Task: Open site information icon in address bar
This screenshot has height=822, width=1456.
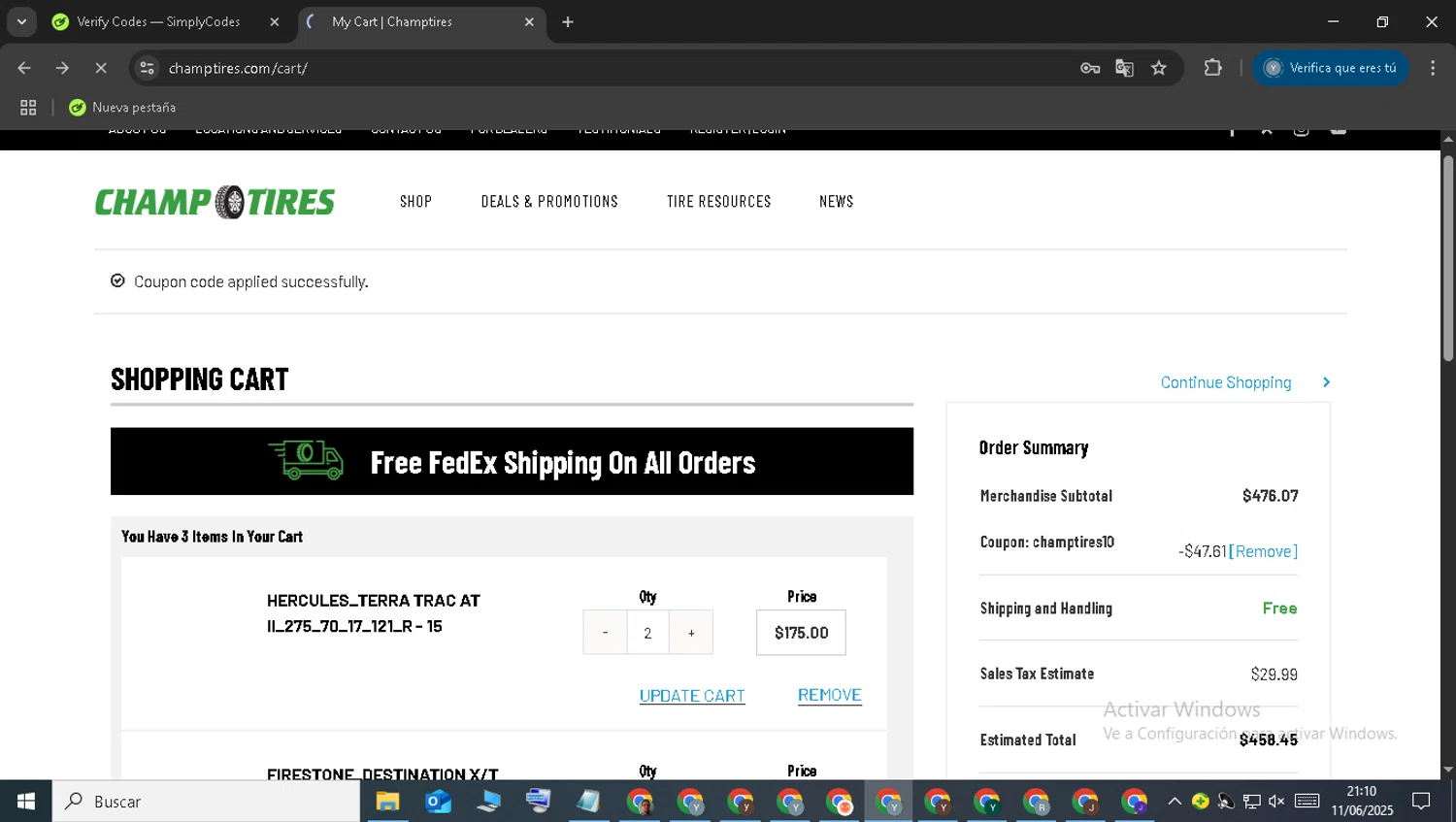Action: click(x=147, y=68)
